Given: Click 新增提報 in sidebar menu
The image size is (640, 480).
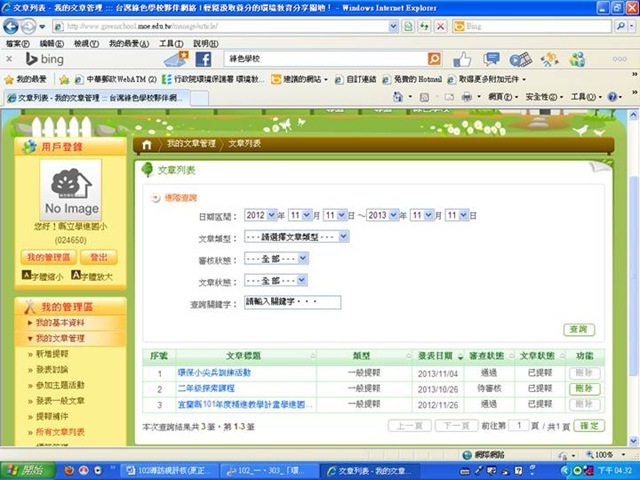Looking at the screenshot, I should tap(52, 354).
